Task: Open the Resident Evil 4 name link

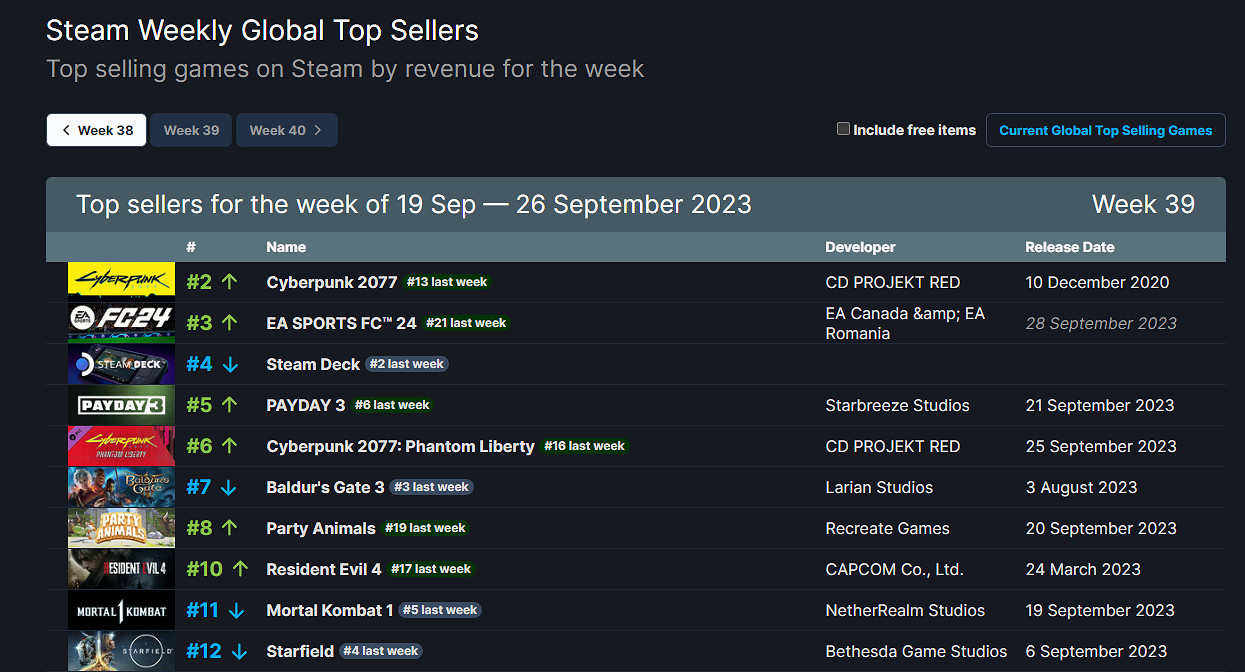Action: [324, 569]
